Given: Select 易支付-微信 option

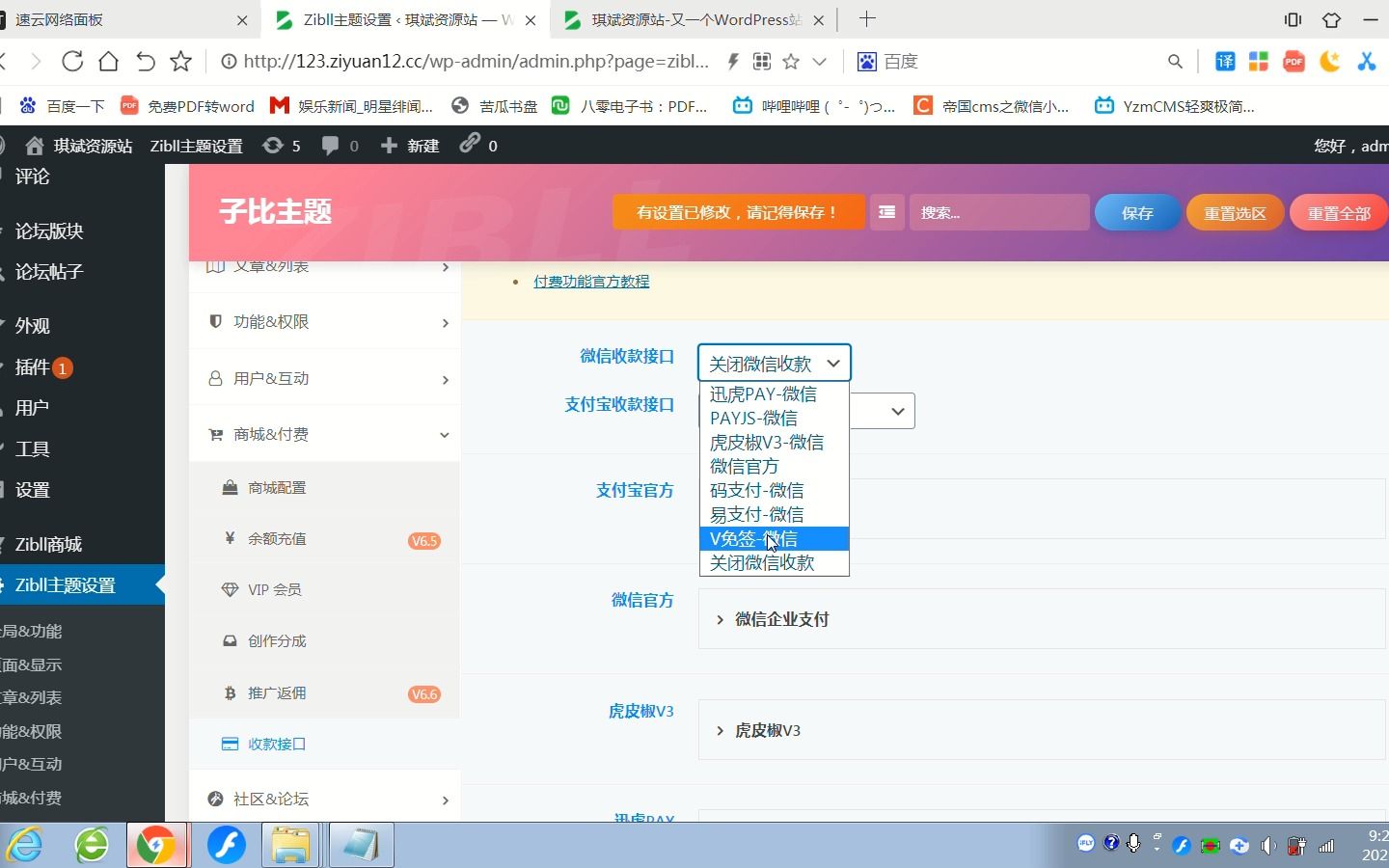Looking at the screenshot, I should (775, 515).
